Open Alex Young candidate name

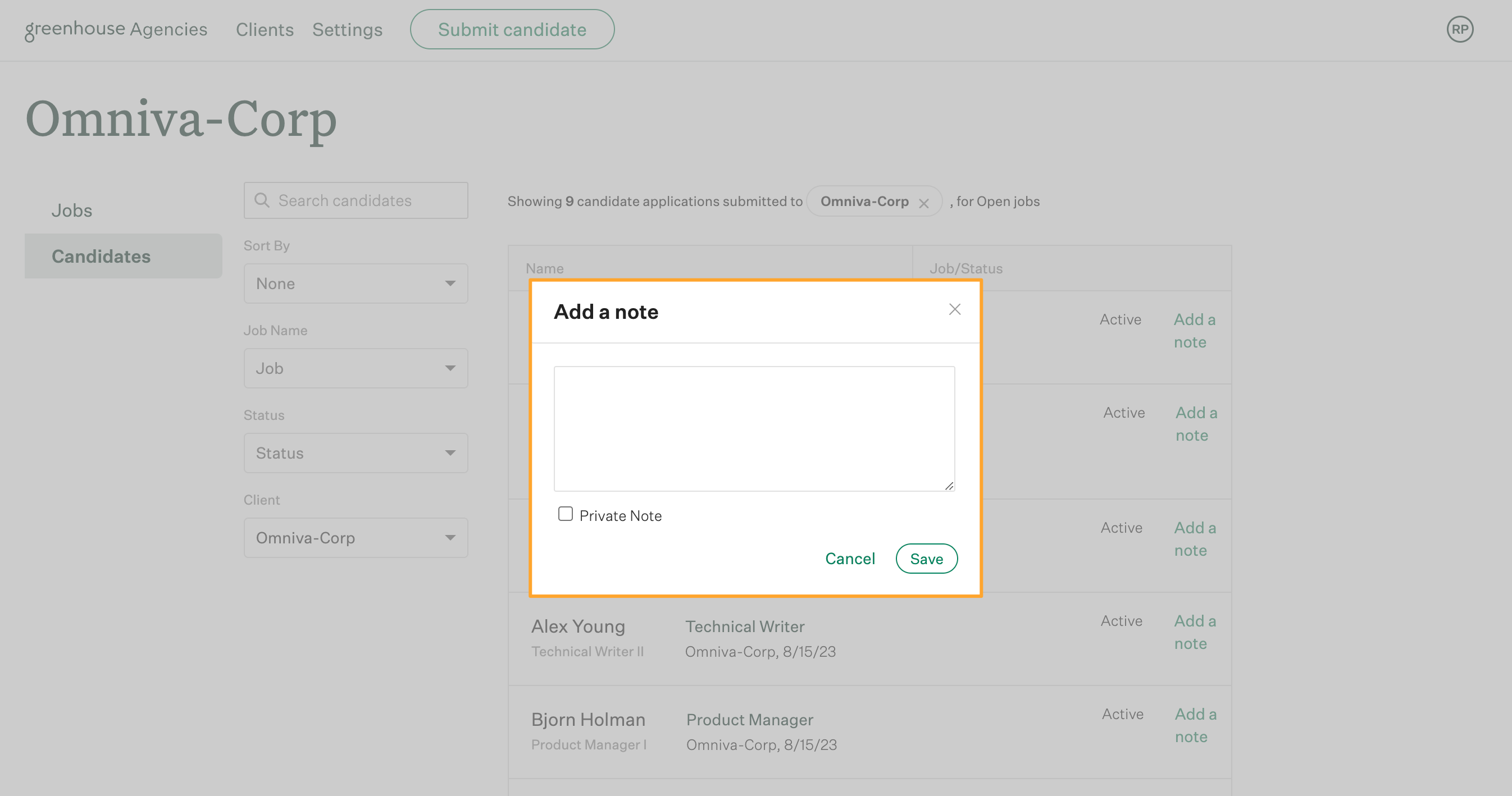(x=578, y=626)
